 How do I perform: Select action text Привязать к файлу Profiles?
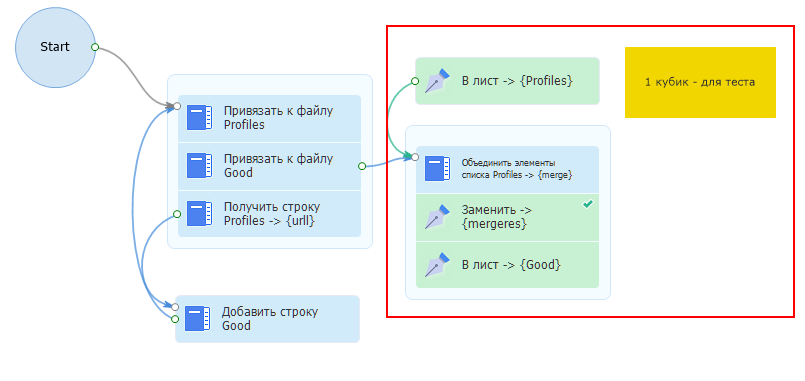click(279, 118)
